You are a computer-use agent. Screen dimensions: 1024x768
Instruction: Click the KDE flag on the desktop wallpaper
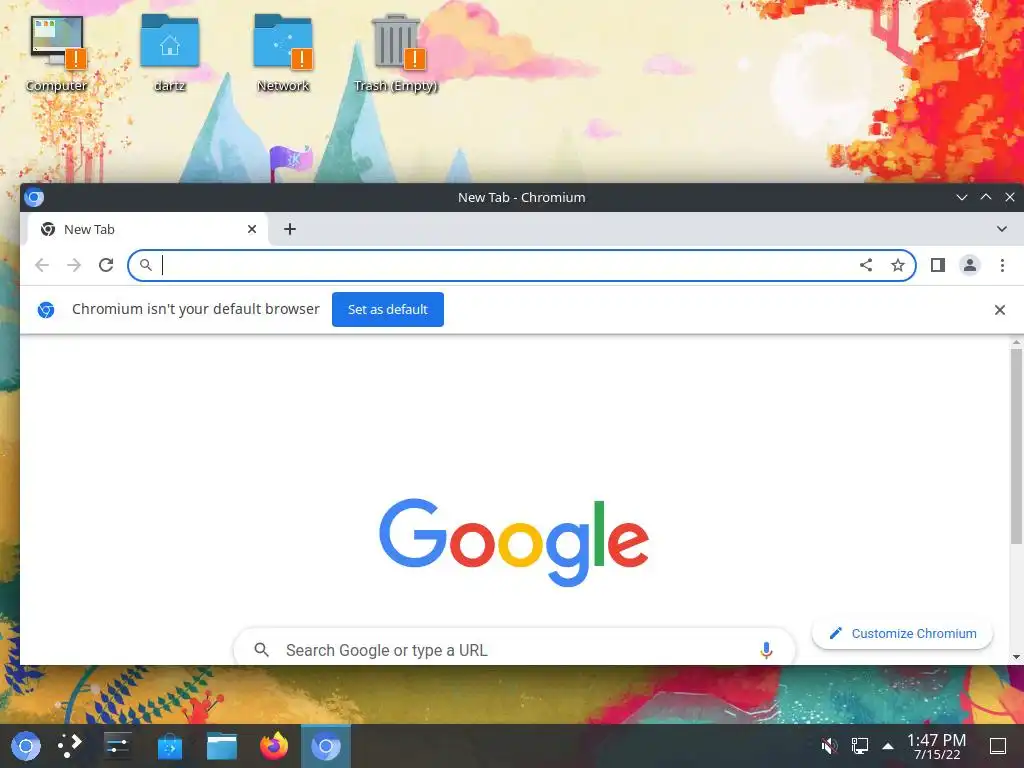click(x=291, y=162)
